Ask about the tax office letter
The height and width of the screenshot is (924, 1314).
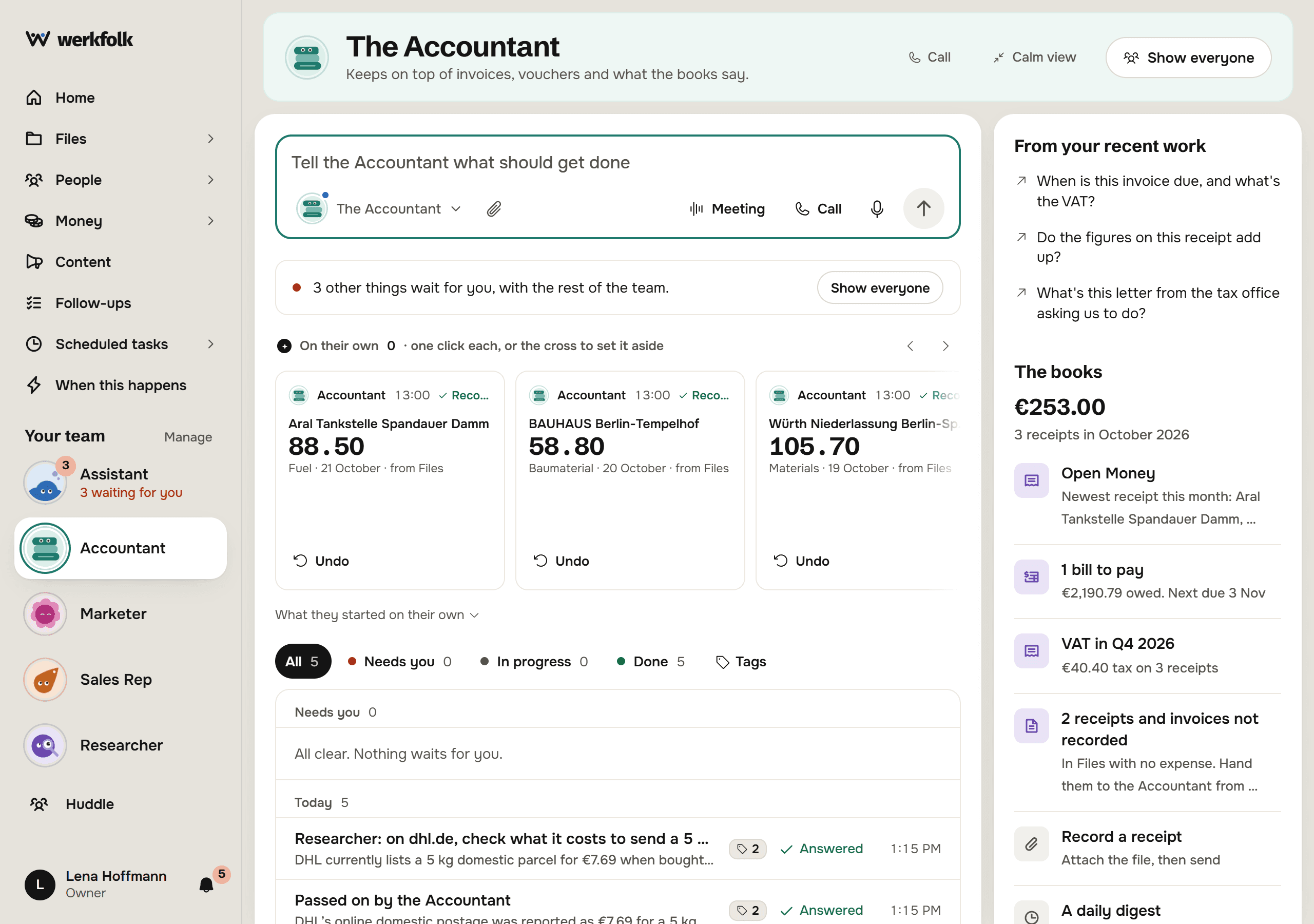[1148, 303]
